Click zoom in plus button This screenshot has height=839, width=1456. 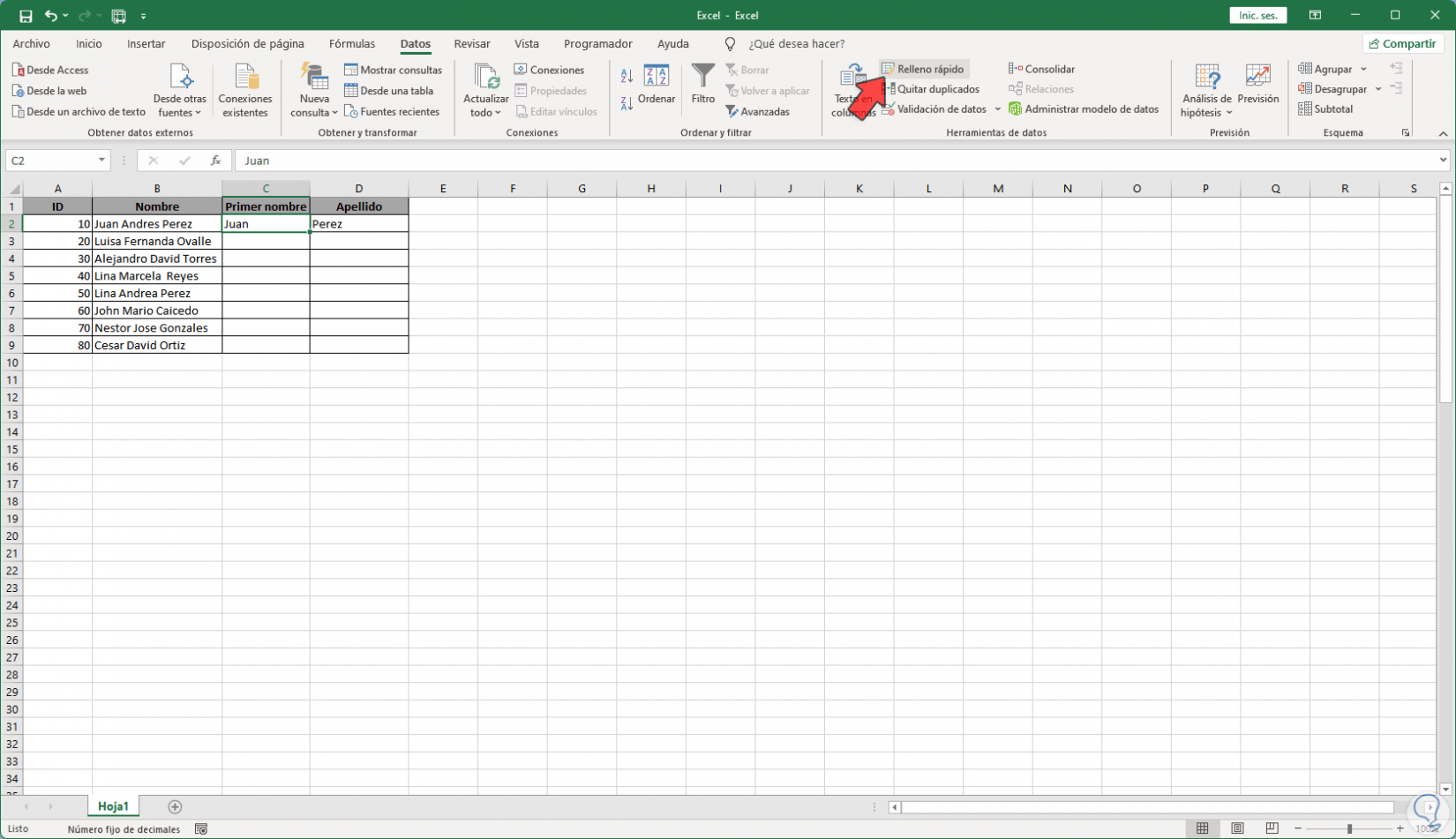[1400, 828]
